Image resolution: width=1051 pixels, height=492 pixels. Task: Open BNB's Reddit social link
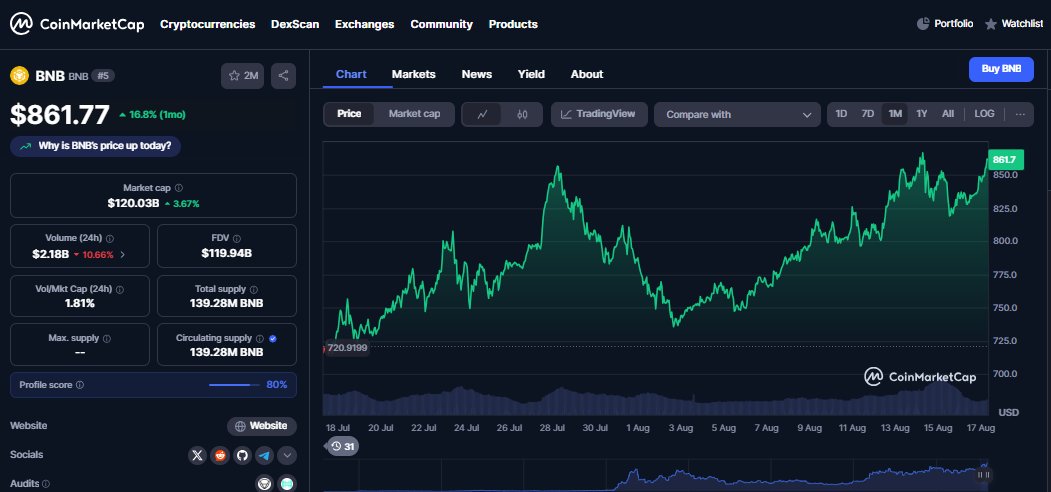tap(219, 456)
